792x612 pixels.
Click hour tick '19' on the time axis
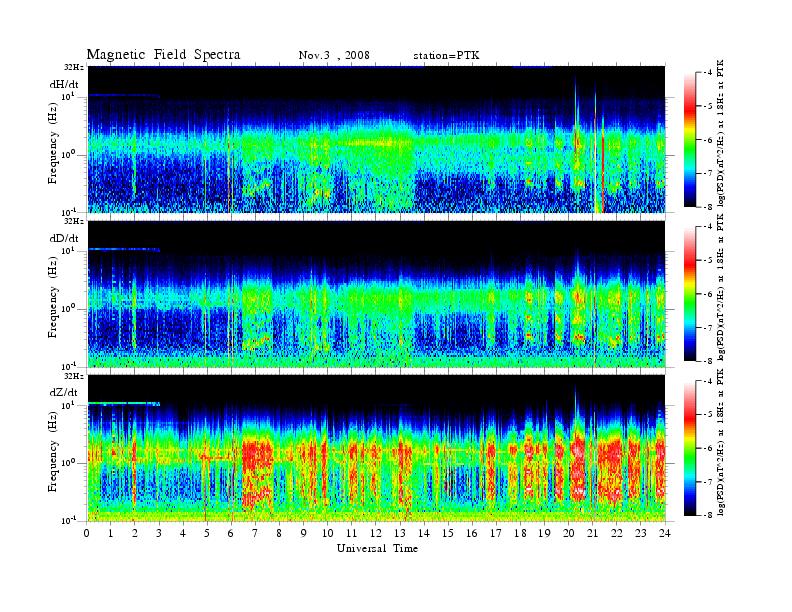tap(544, 533)
